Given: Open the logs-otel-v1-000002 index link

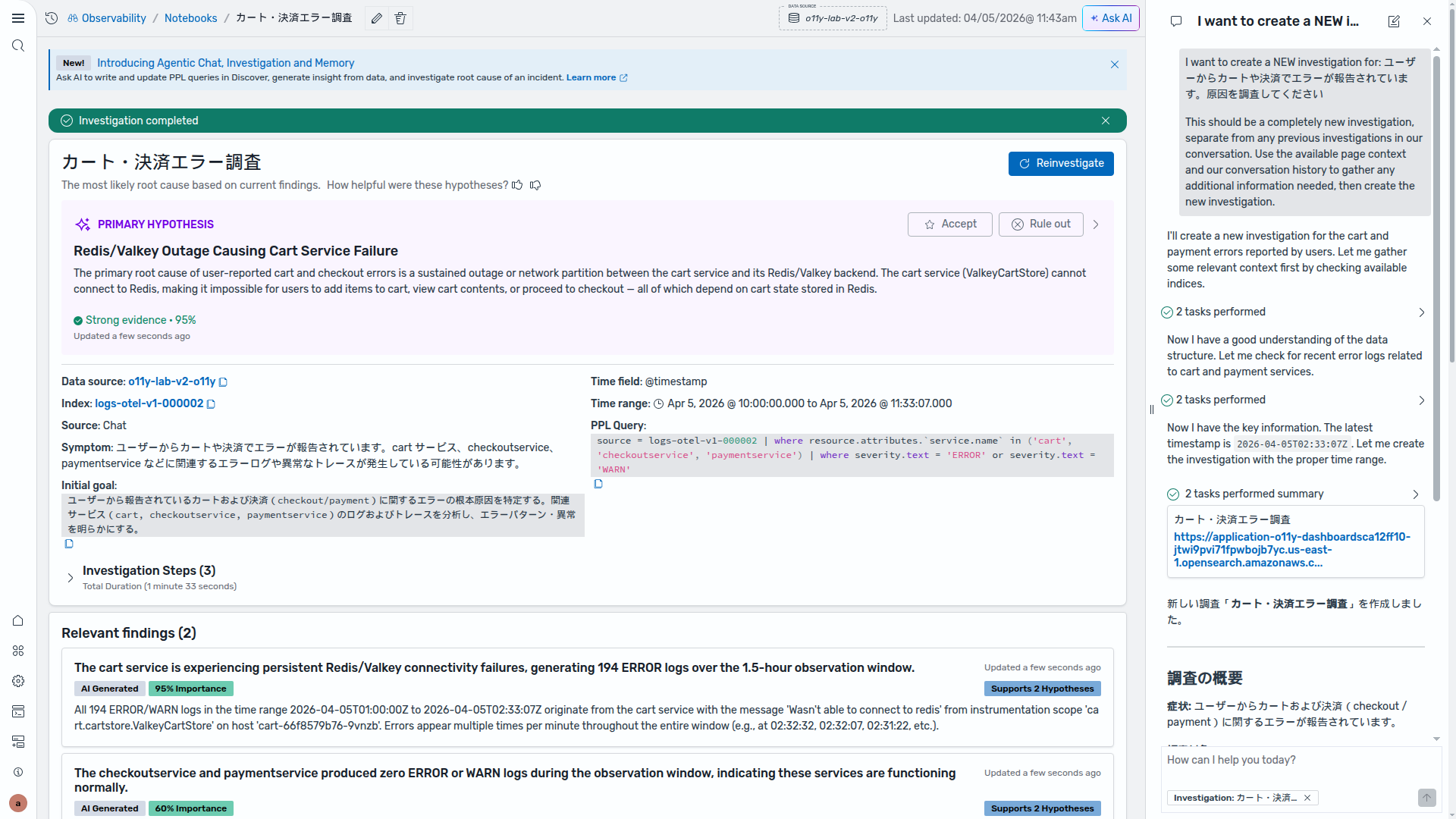Looking at the screenshot, I should (x=149, y=403).
